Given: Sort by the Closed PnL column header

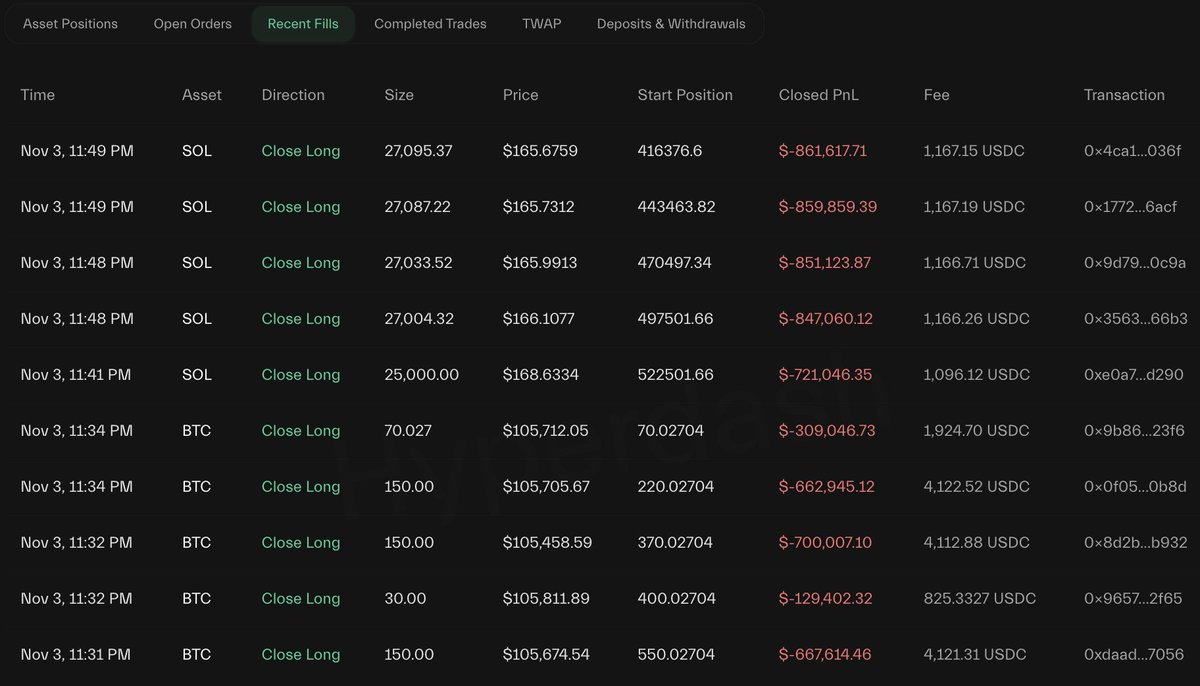Looking at the screenshot, I should point(818,95).
